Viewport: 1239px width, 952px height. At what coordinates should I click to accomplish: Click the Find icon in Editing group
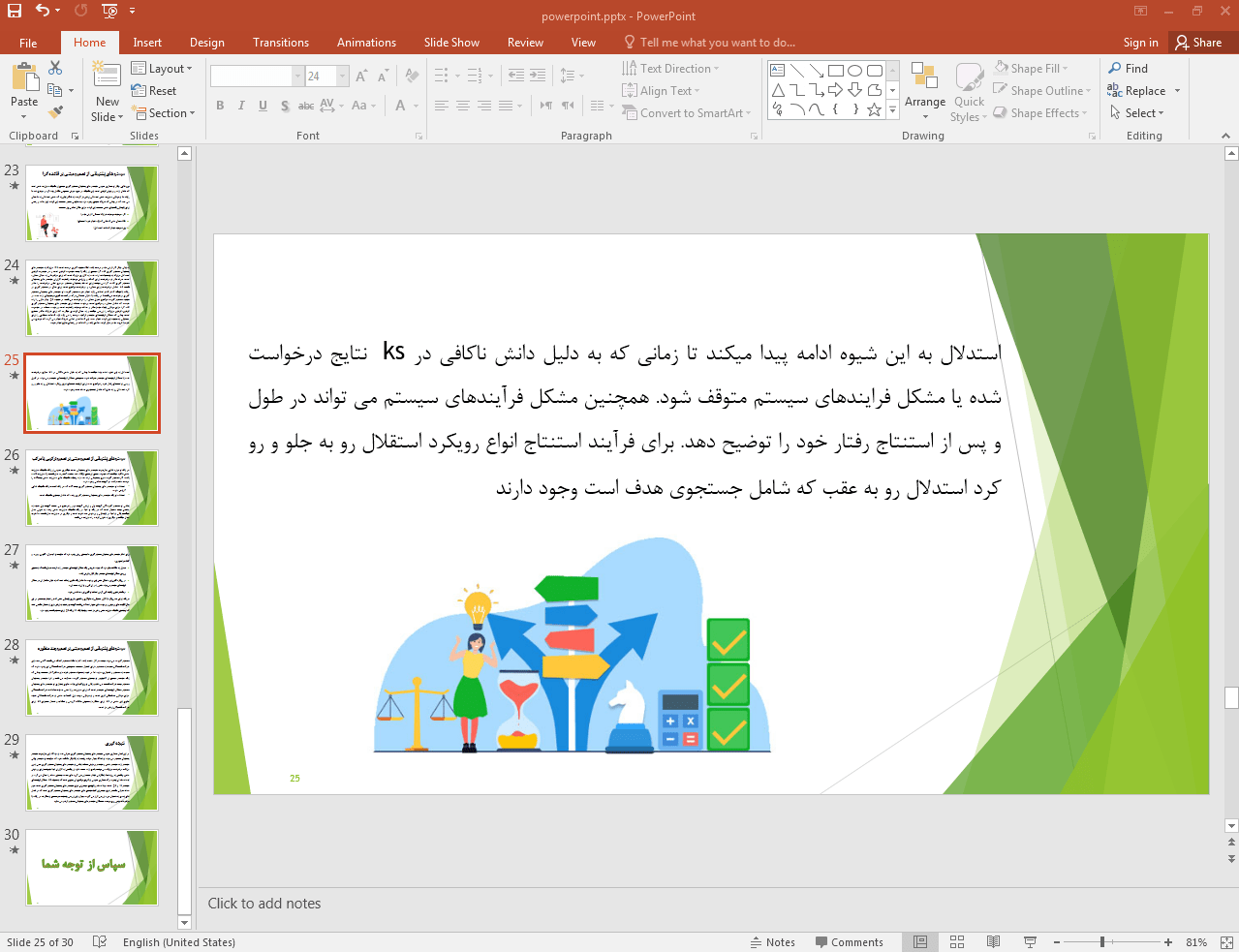(x=1128, y=69)
